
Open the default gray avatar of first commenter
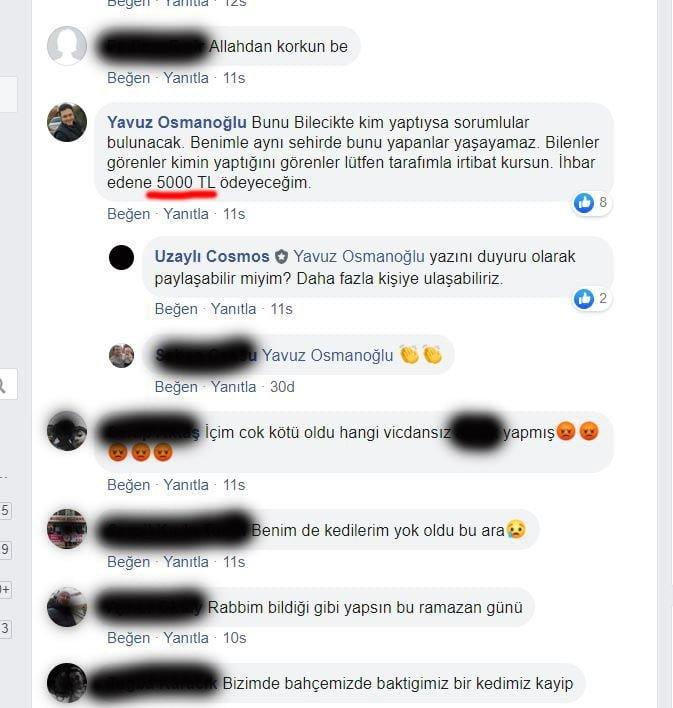tap(67, 46)
